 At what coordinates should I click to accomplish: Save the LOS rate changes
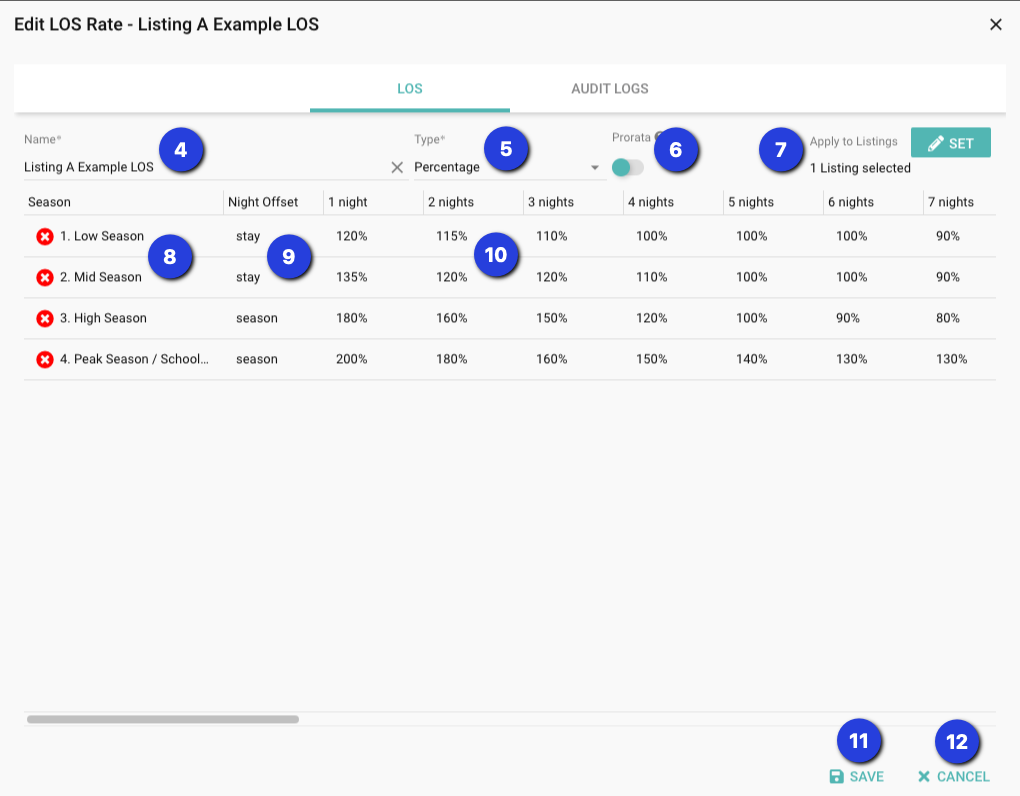pos(857,776)
